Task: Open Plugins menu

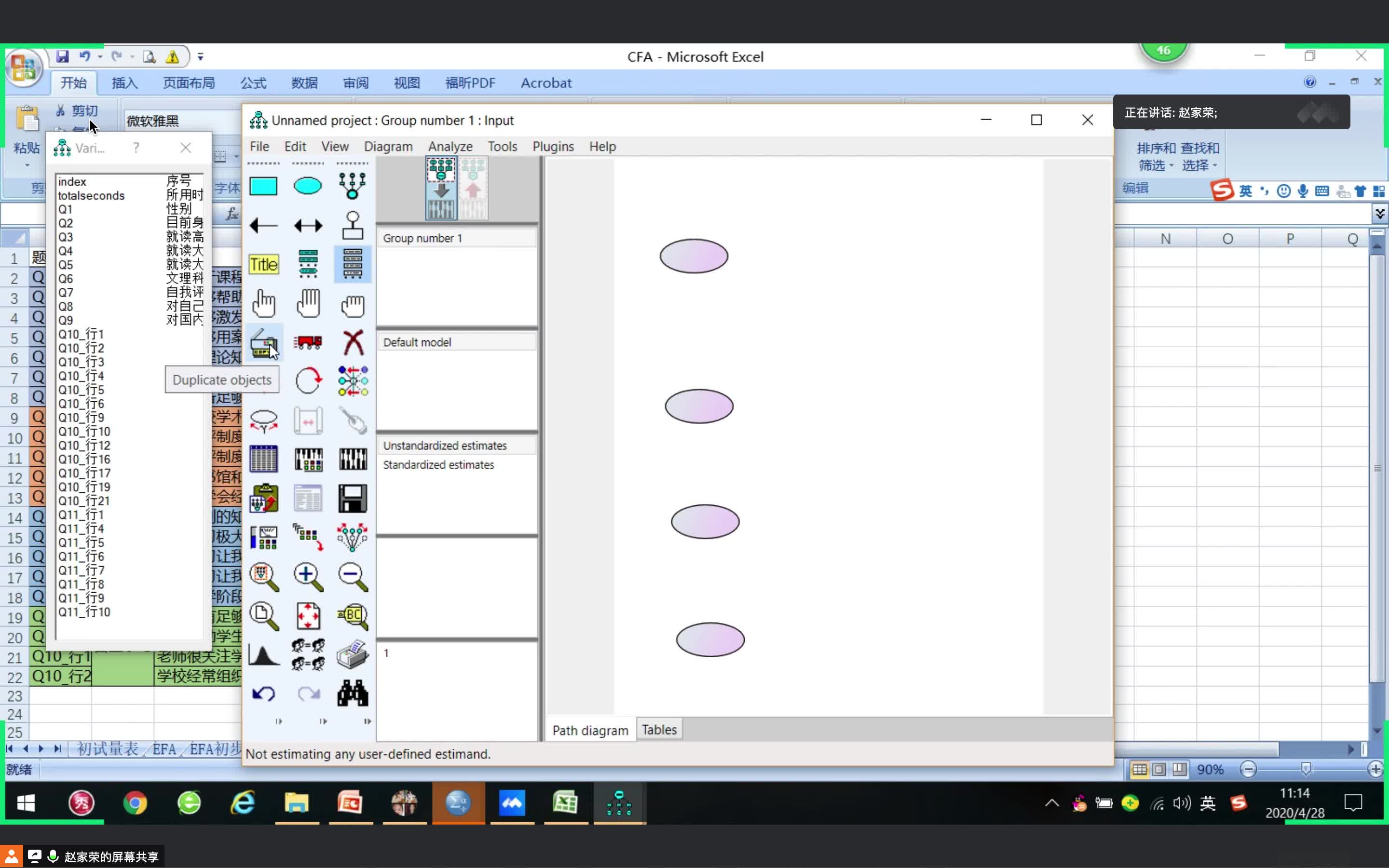Action: point(552,146)
